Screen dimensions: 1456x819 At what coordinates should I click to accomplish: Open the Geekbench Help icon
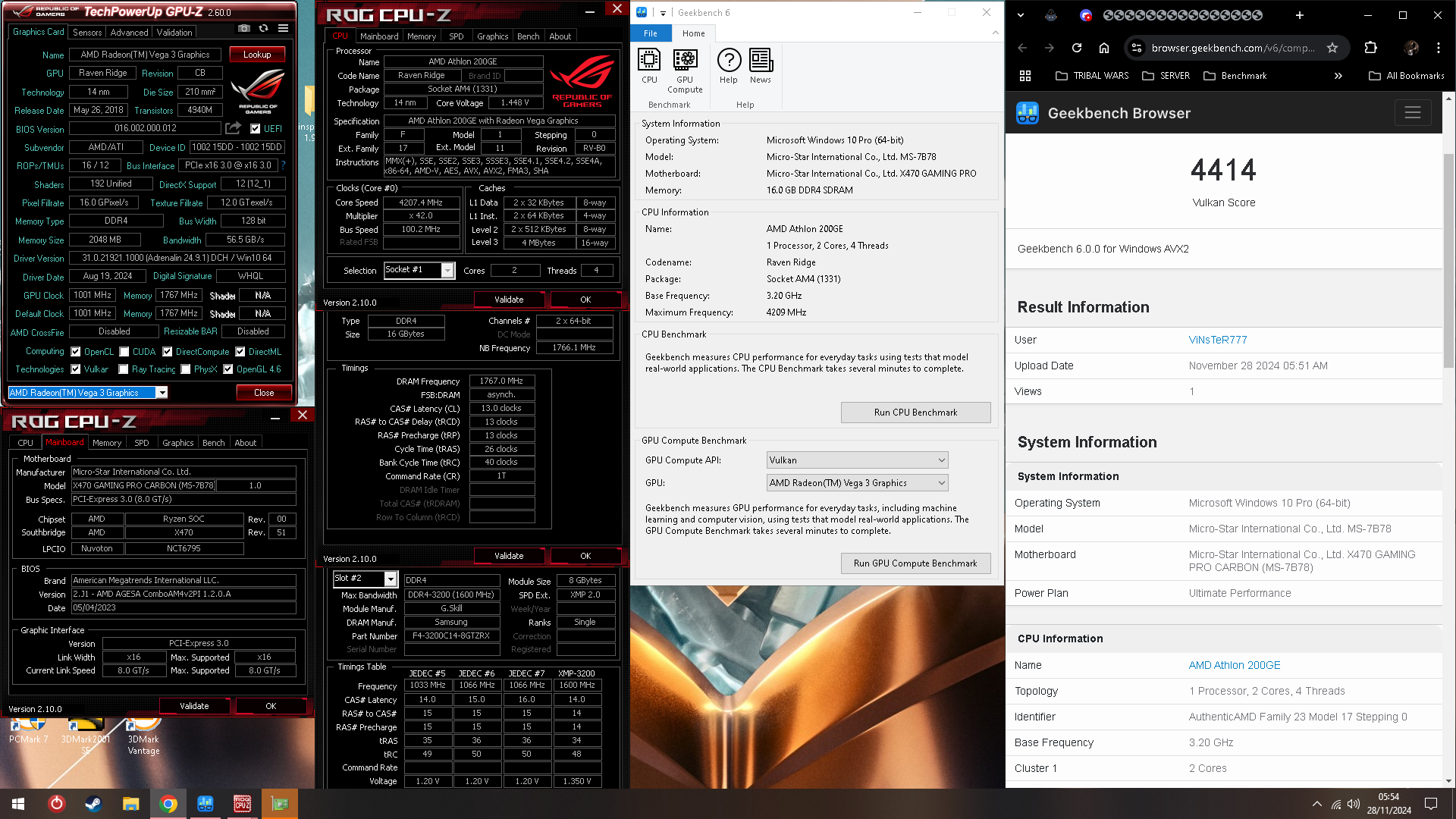729,66
